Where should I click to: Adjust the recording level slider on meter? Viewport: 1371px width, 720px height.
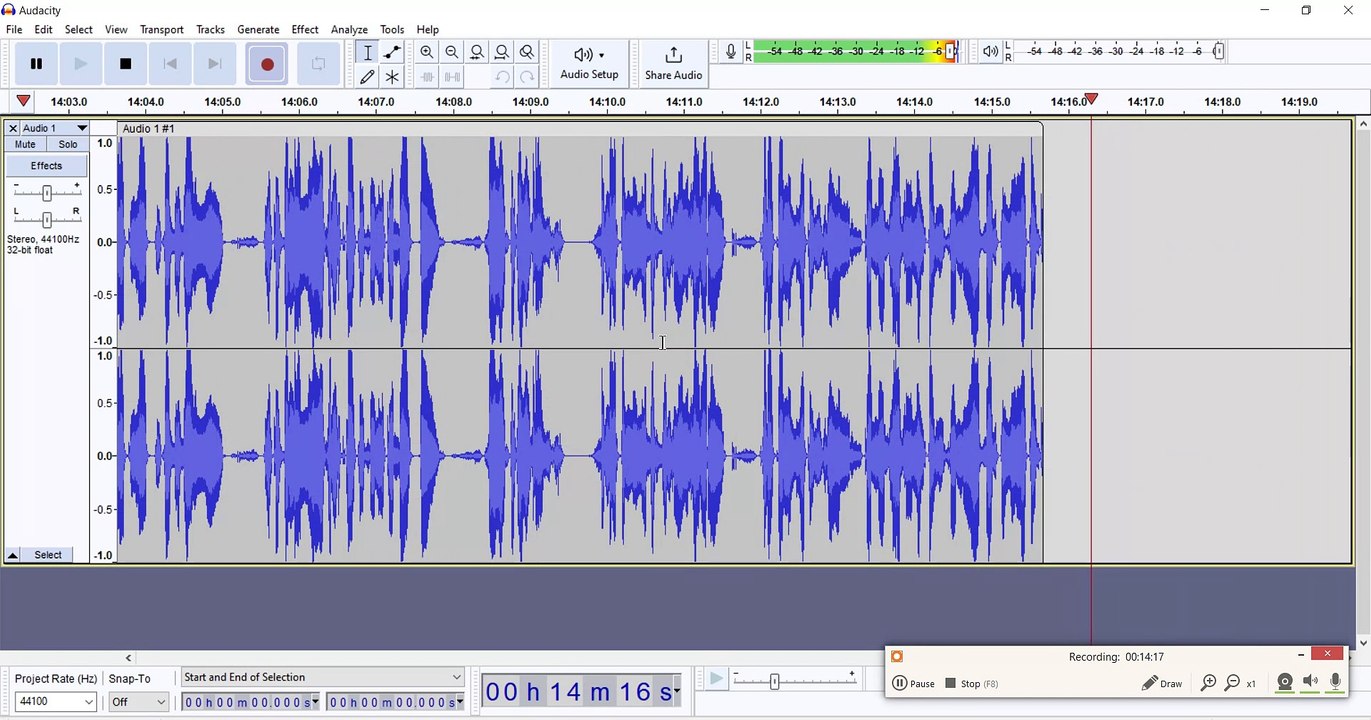click(x=951, y=51)
